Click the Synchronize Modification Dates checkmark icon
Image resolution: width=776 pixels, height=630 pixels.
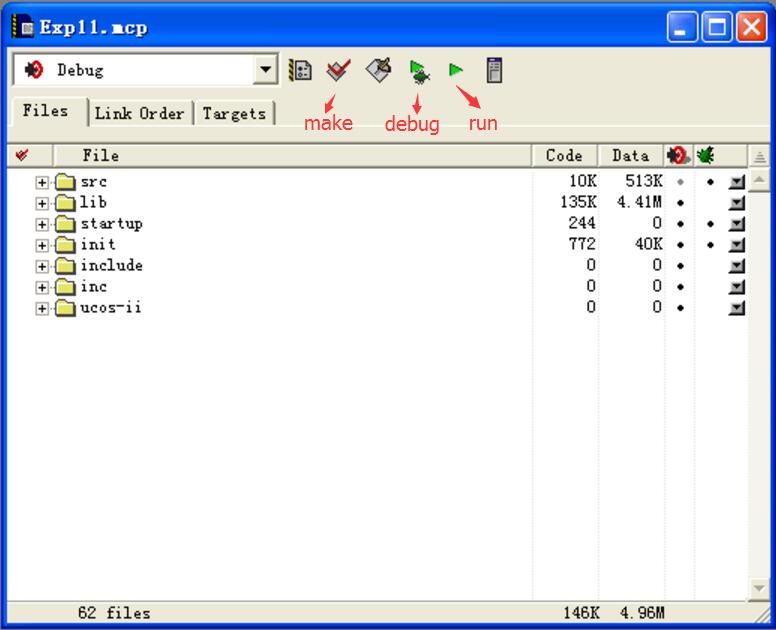[x=339, y=70]
